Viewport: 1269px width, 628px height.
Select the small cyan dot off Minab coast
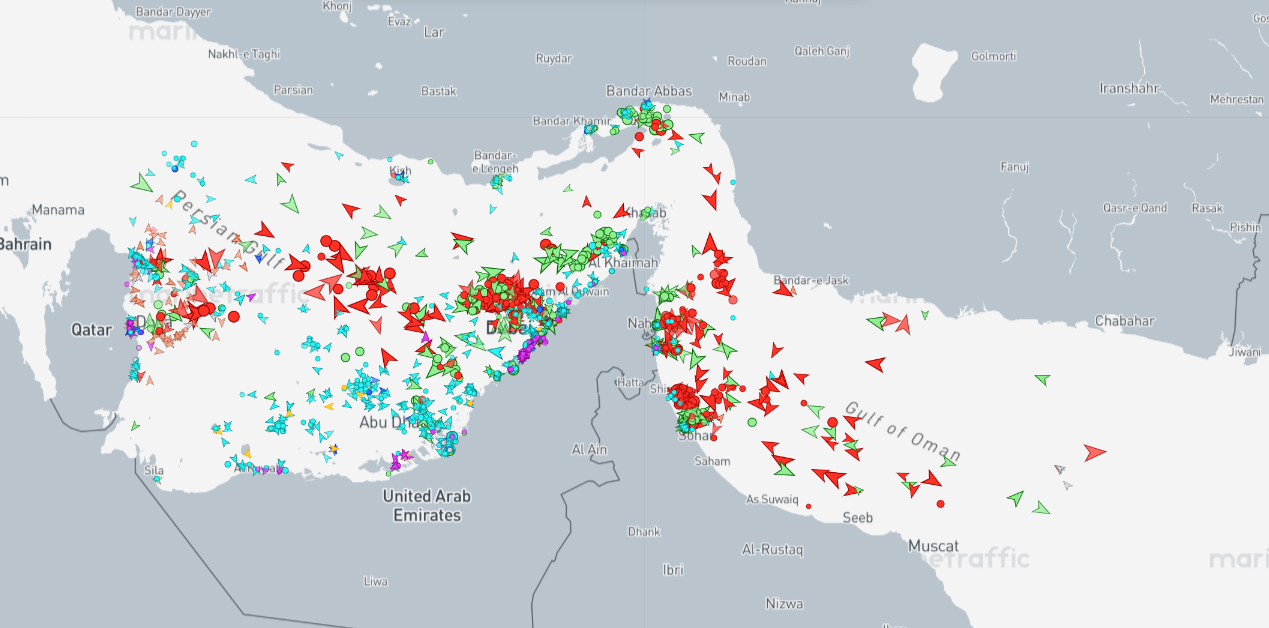733,182
